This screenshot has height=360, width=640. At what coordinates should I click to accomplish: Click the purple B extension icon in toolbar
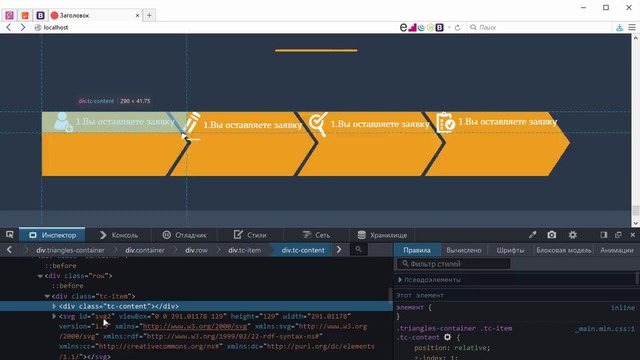coord(440,27)
